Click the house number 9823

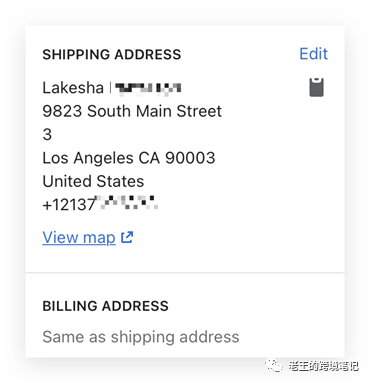click(x=62, y=111)
